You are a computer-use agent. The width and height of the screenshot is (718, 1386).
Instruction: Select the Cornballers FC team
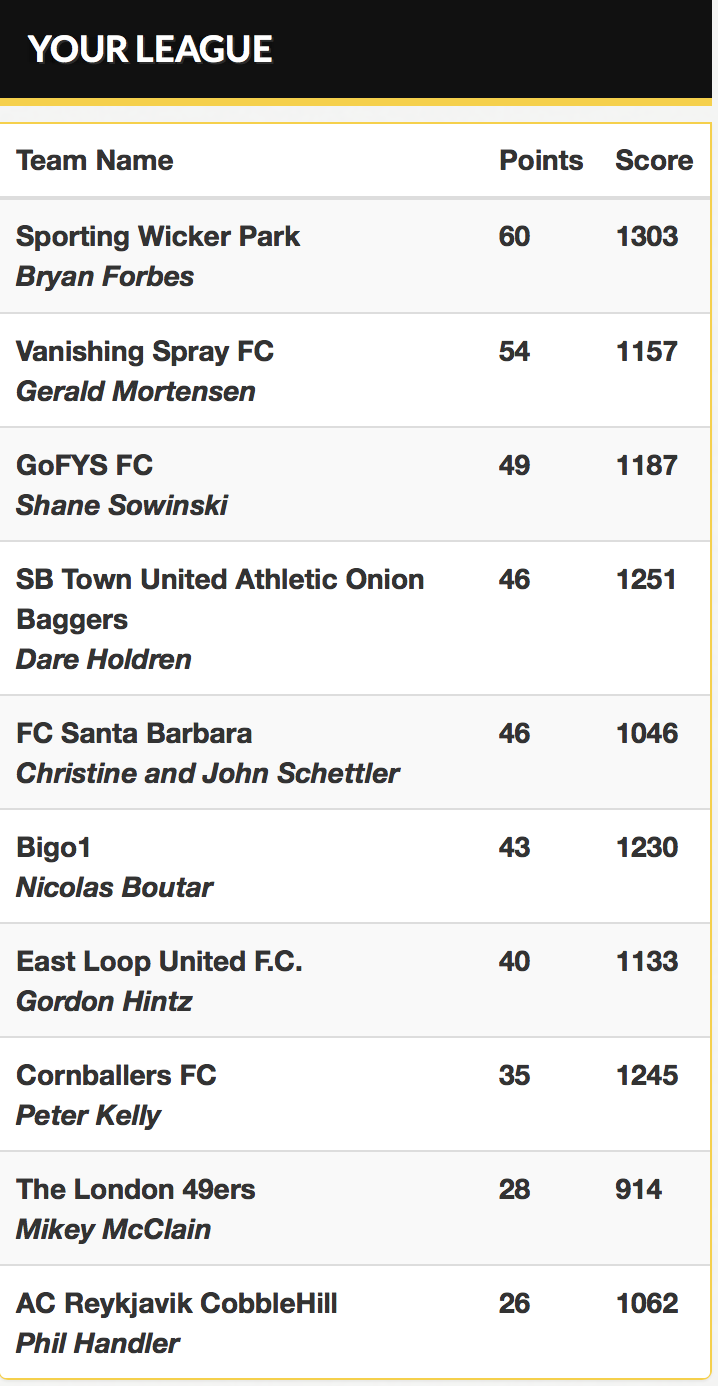116,1075
